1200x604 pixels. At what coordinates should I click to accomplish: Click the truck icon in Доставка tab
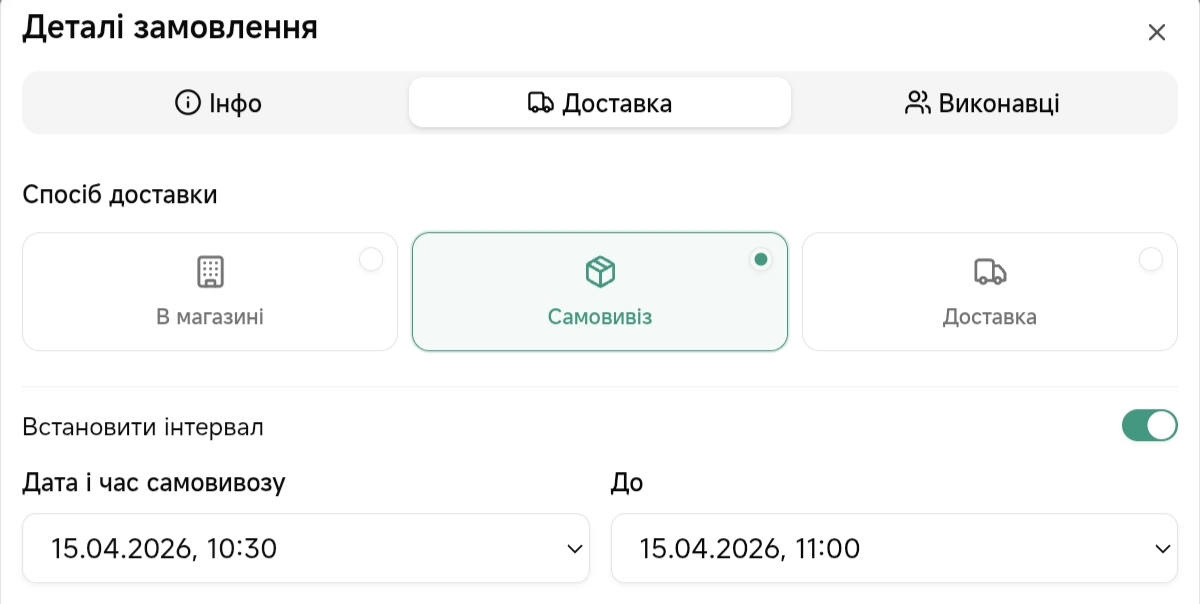point(540,103)
